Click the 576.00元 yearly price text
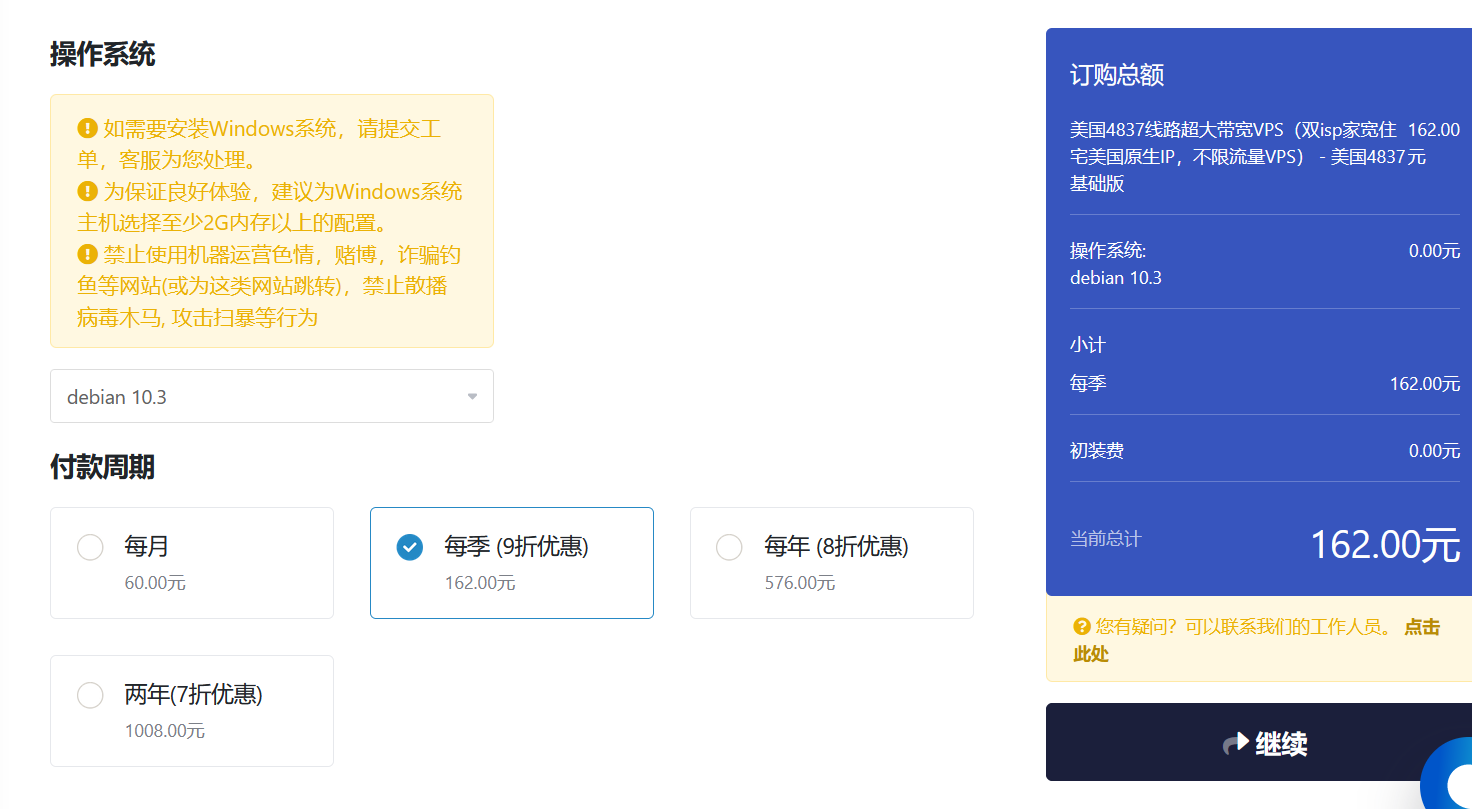1472x809 pixels. point(799,583)
